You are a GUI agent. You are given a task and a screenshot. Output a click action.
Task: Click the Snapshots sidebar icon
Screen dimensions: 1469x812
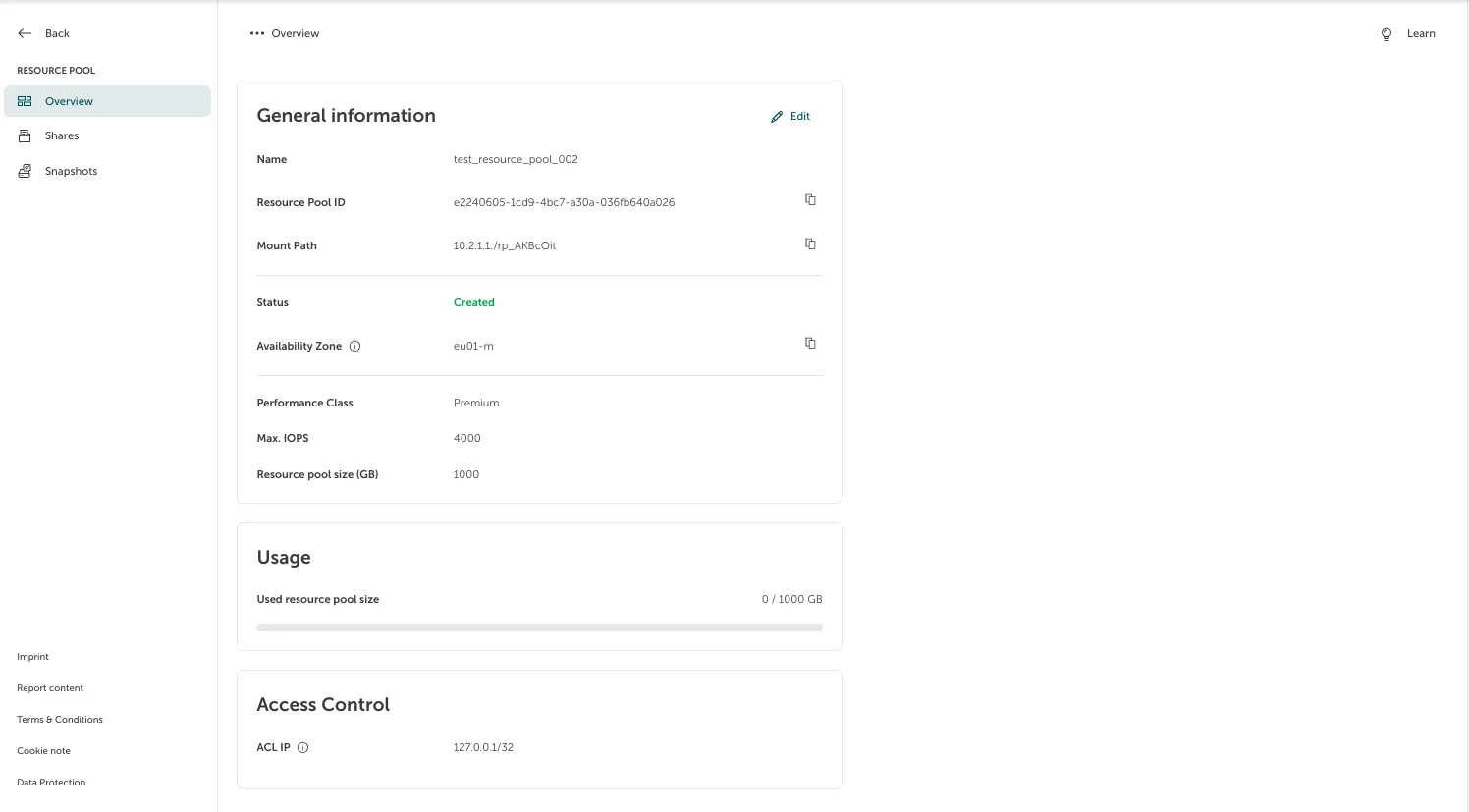(25, 172)
